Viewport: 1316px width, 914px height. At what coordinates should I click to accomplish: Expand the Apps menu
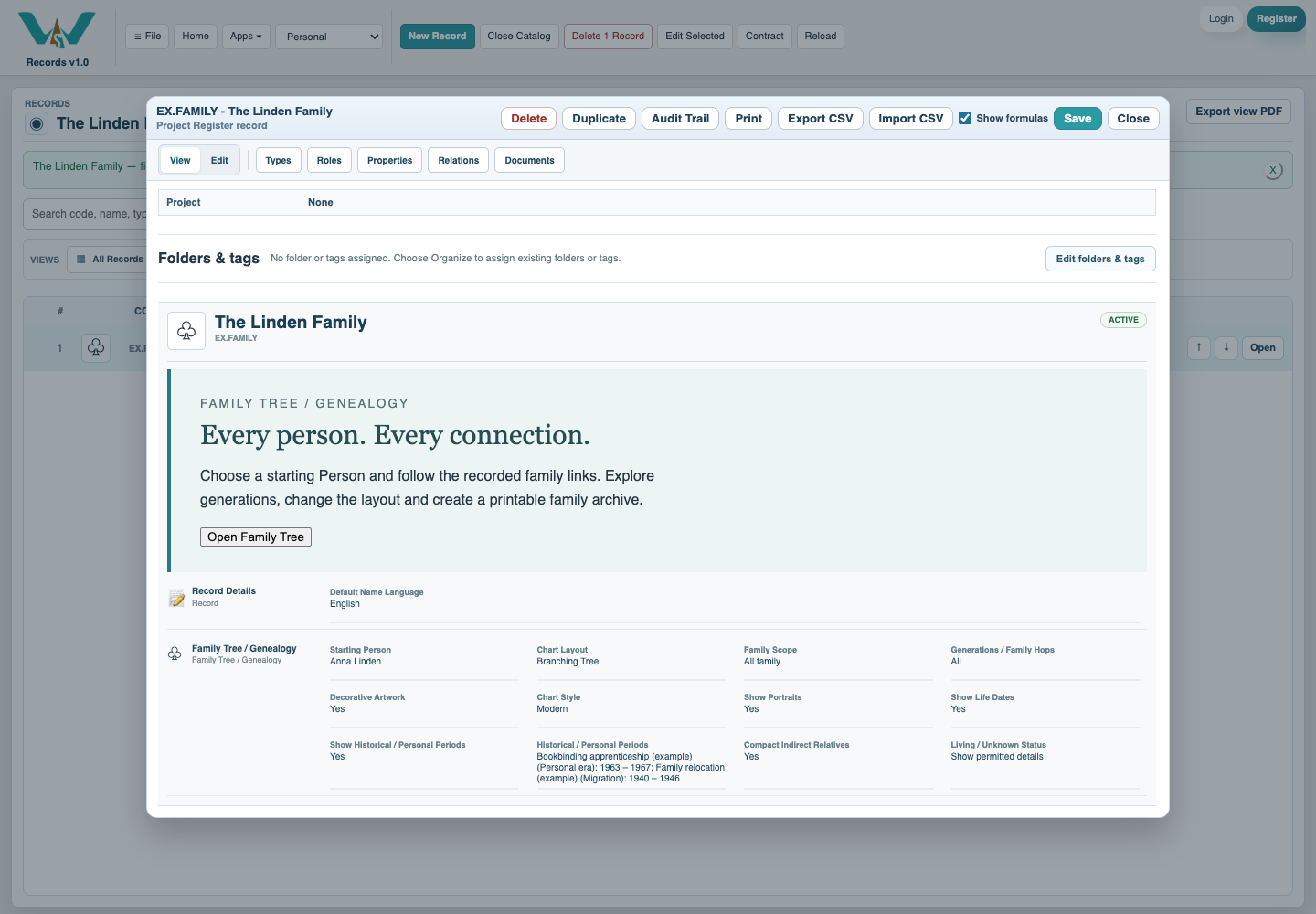coord(246,37)
